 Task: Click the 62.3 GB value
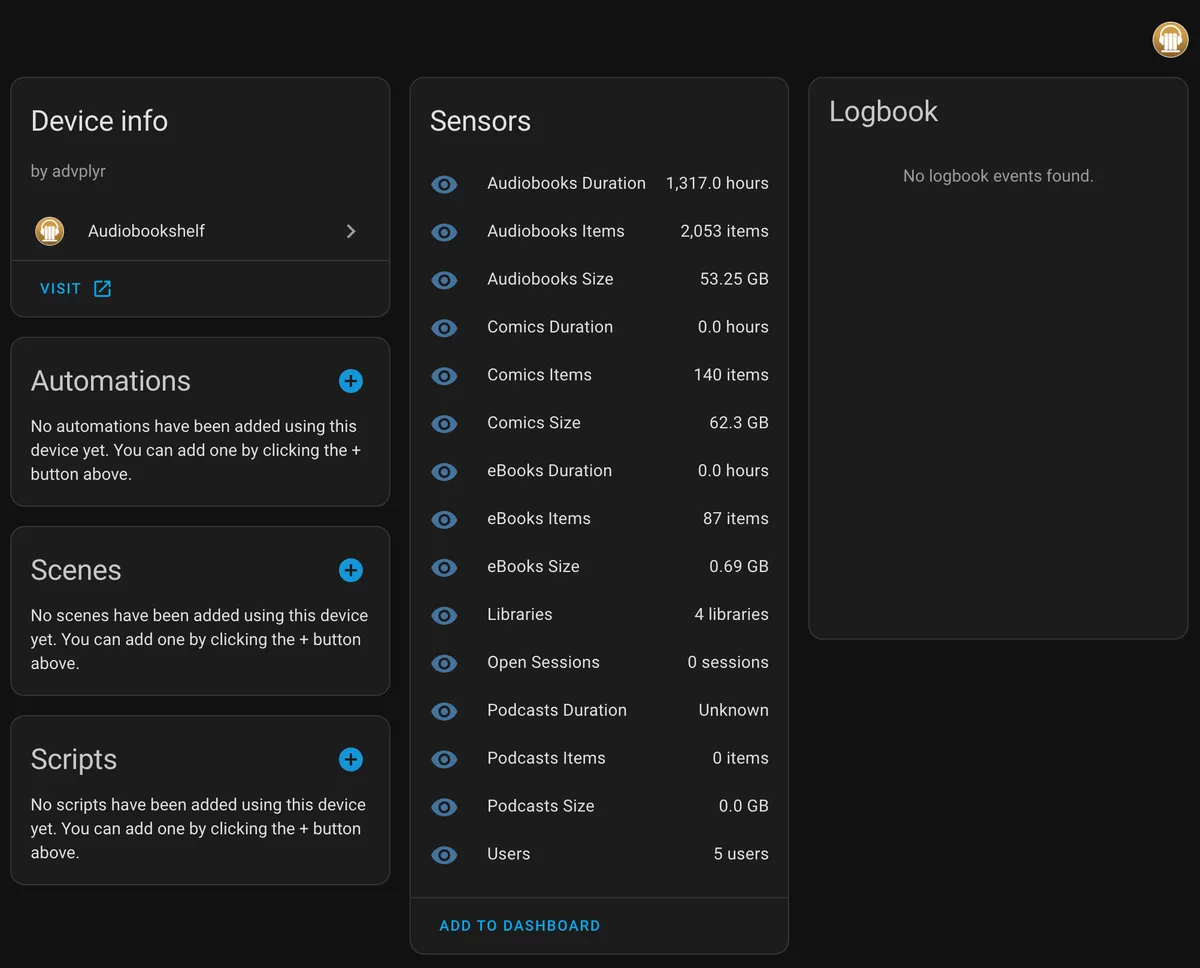click(739, 423)
